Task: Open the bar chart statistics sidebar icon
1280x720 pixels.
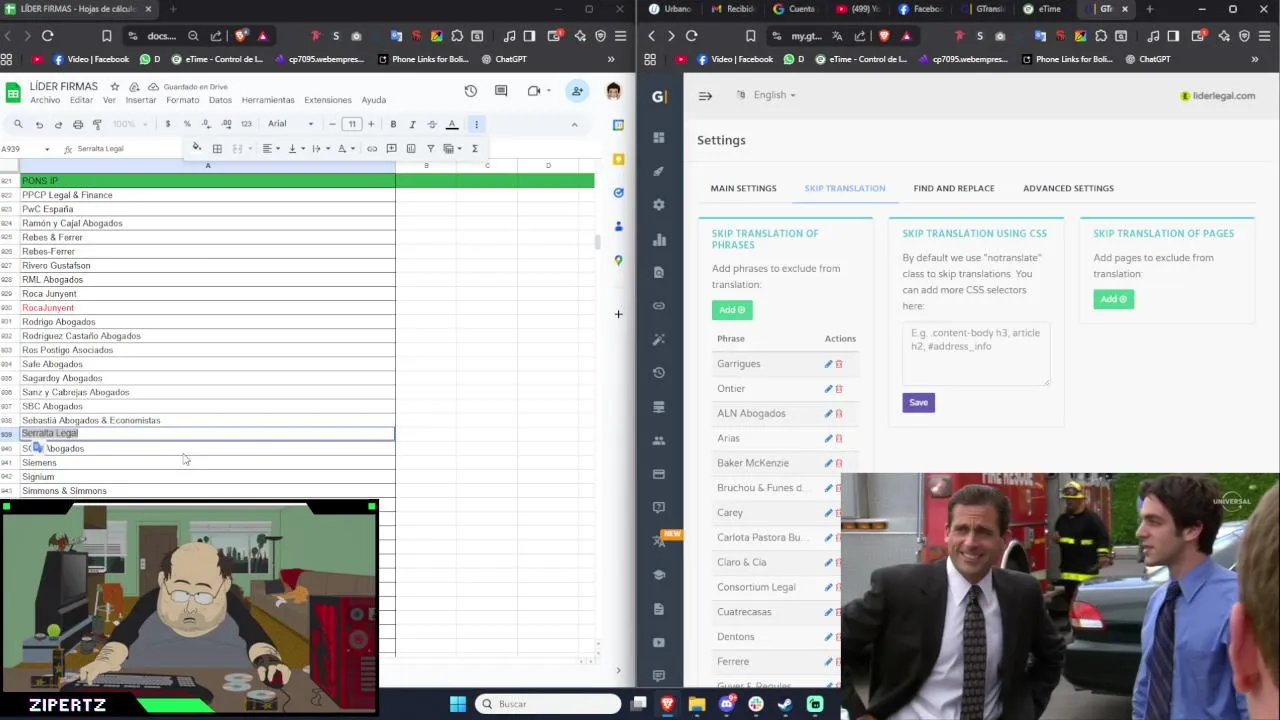Action: coord(658,239)
